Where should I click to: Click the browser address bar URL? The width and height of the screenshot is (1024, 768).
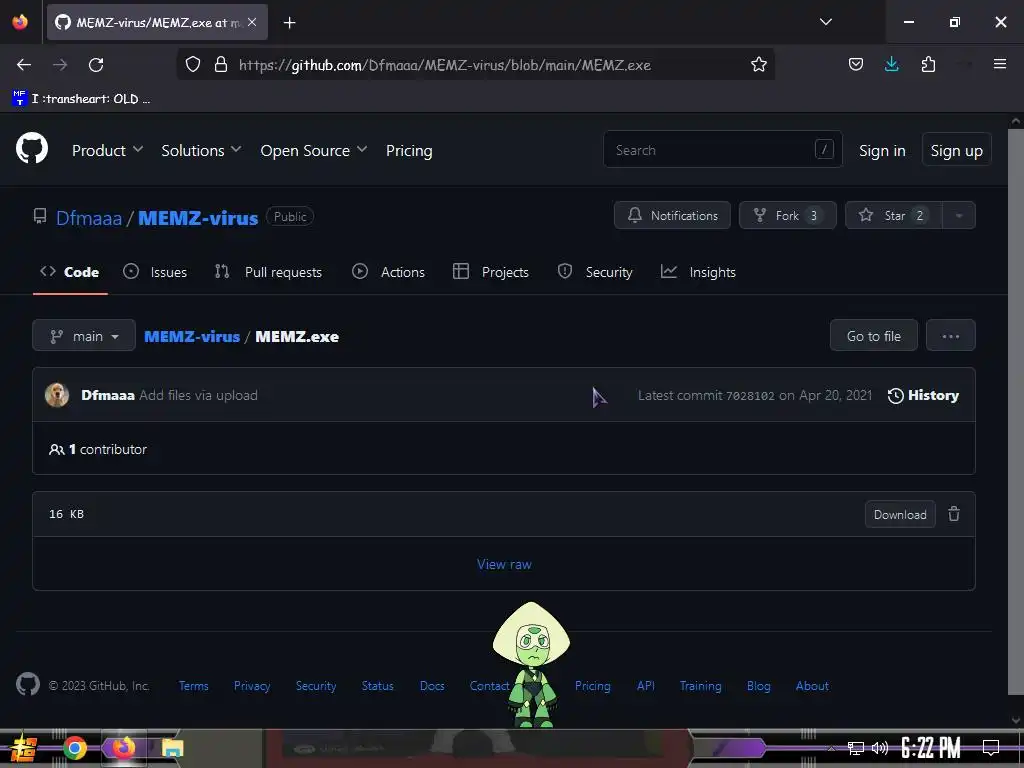coord(445,65)
